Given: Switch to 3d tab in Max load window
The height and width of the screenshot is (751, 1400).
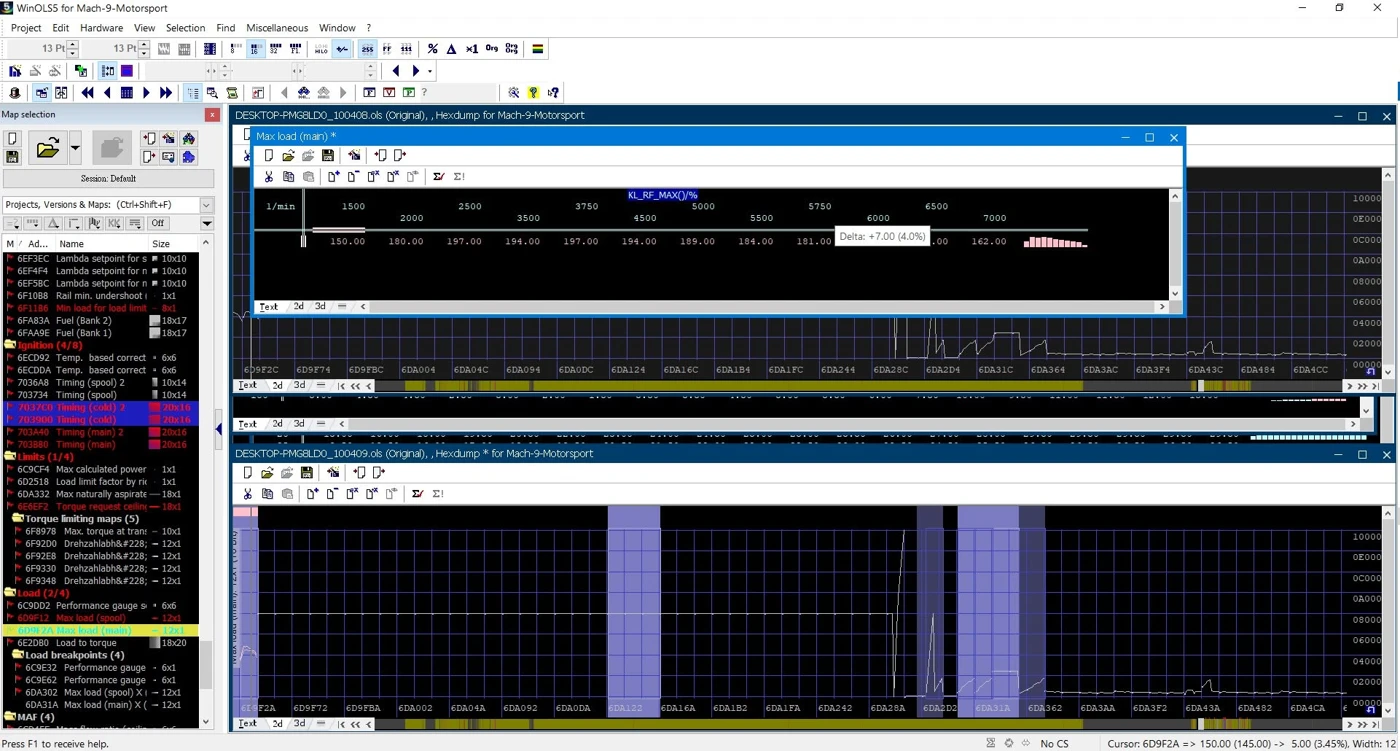Looking at the screenshot, I should pyautogui.click(x=320, y=307).
